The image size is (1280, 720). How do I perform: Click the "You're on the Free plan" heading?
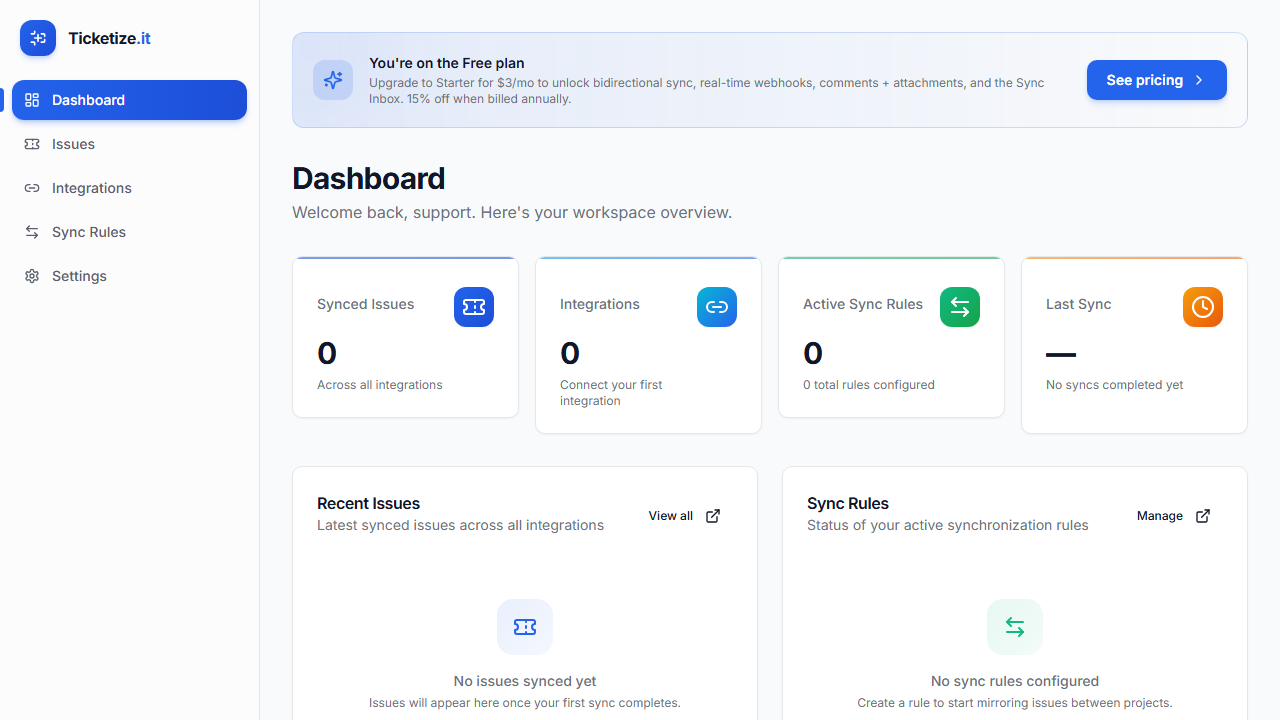click(447, 63)
